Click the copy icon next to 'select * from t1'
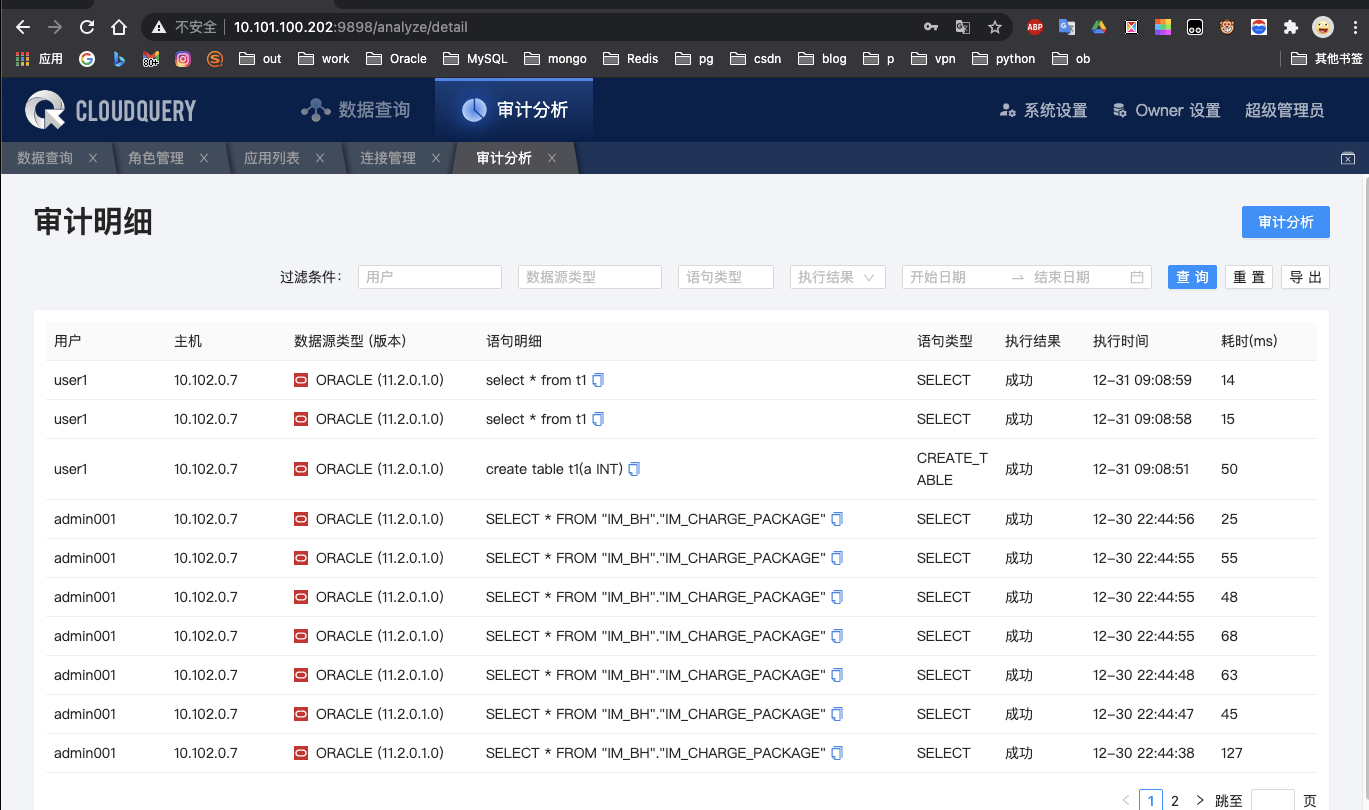Viewport: 1369px width, 810px height. pos(597,380)
